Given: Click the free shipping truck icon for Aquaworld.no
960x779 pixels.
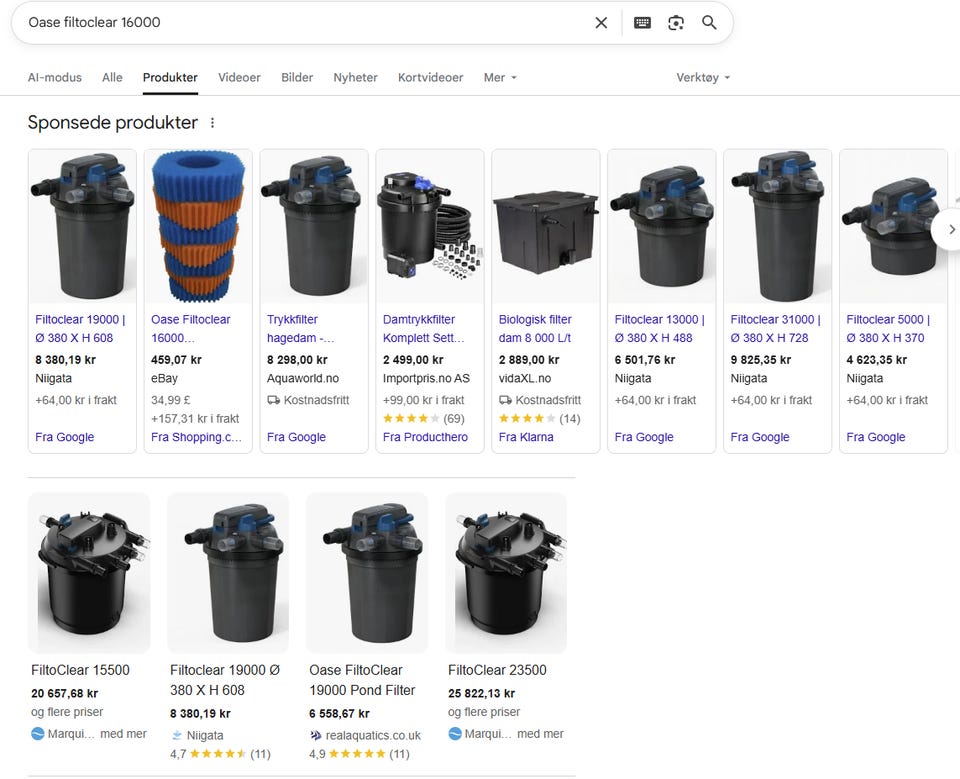Looking at the screenshot, I should (273, 400).
